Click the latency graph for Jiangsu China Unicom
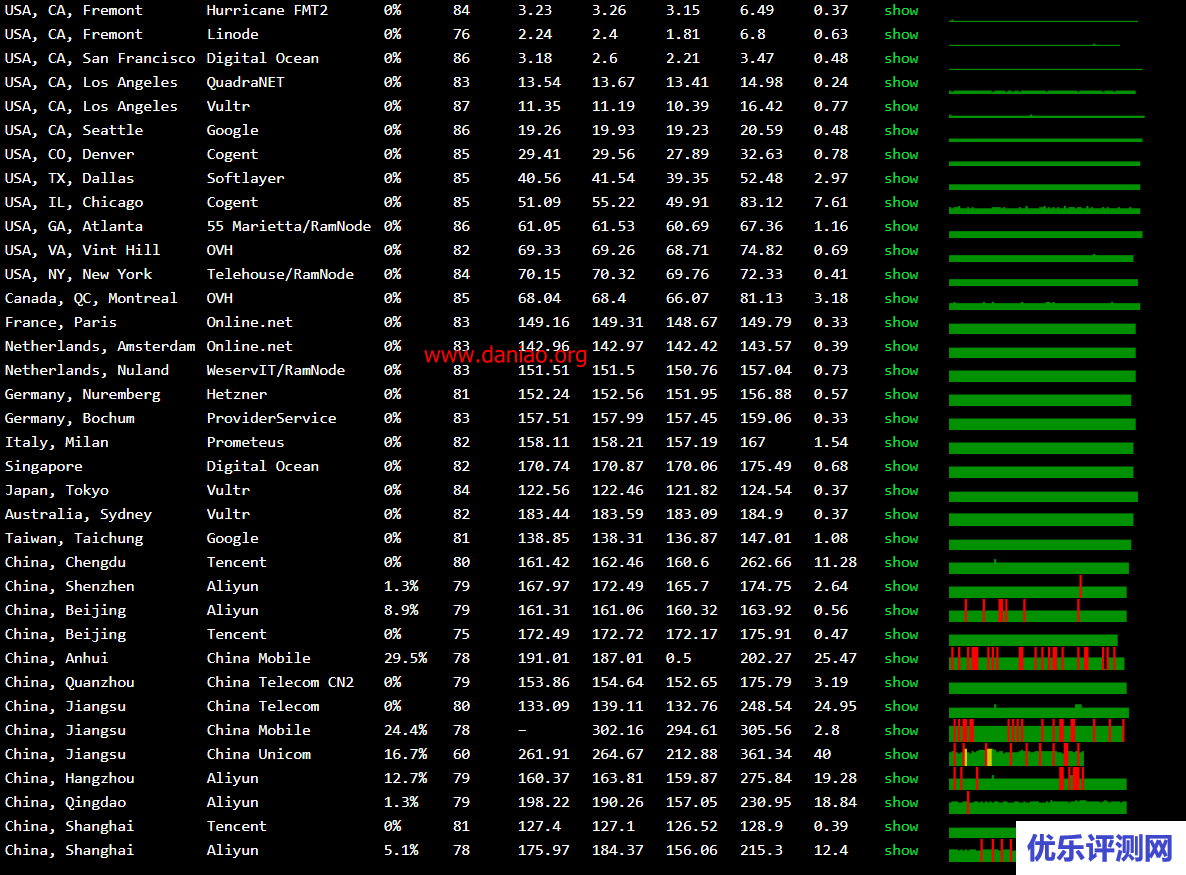The width and height of the screenshot is (1186, 875). coord(1017,755)
